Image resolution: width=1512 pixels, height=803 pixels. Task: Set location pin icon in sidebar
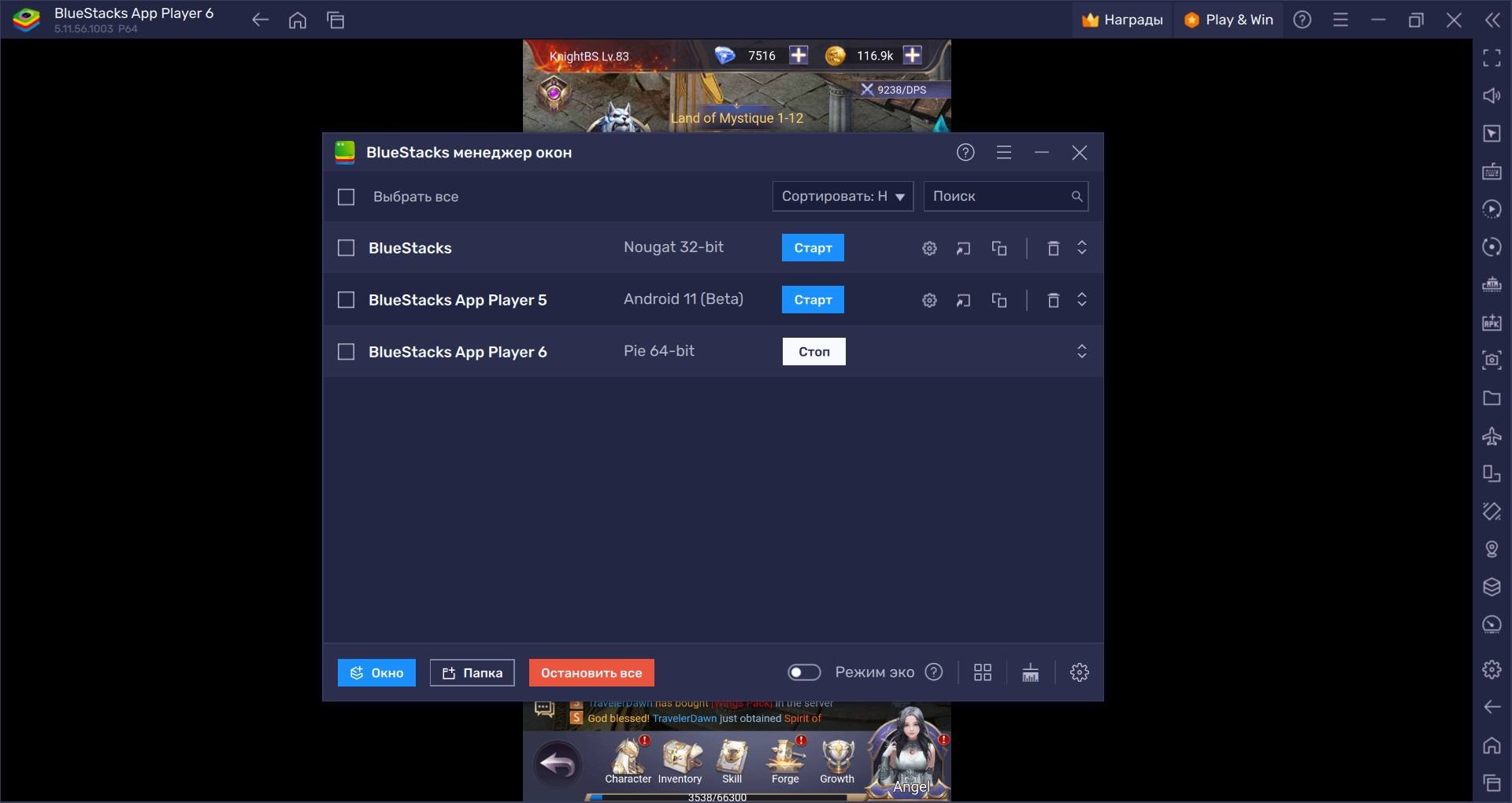1492,550
